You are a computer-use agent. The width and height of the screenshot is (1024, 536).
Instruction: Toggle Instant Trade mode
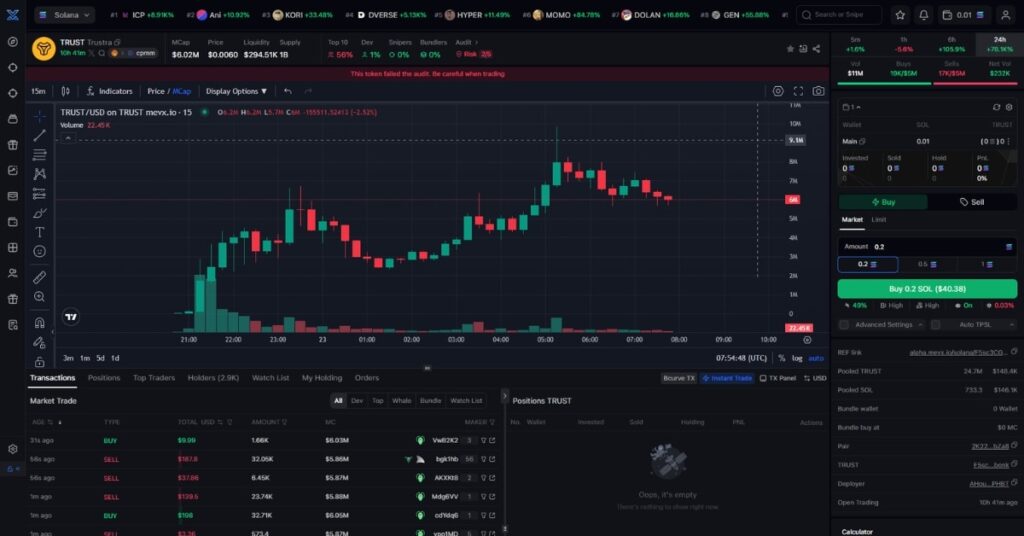click(x=727, y=378)
